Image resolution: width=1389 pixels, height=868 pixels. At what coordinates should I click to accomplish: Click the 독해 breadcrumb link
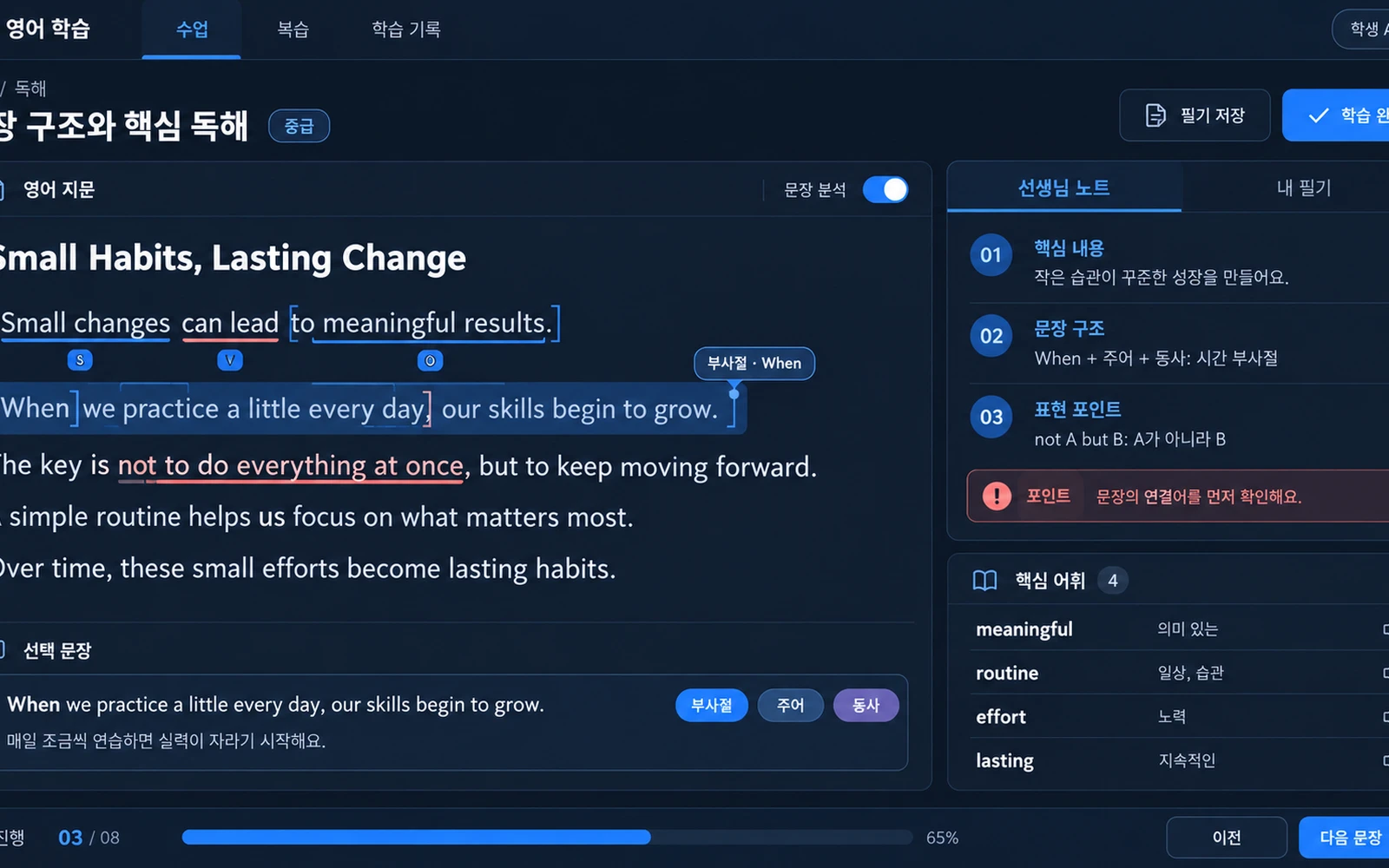point(30,89)
